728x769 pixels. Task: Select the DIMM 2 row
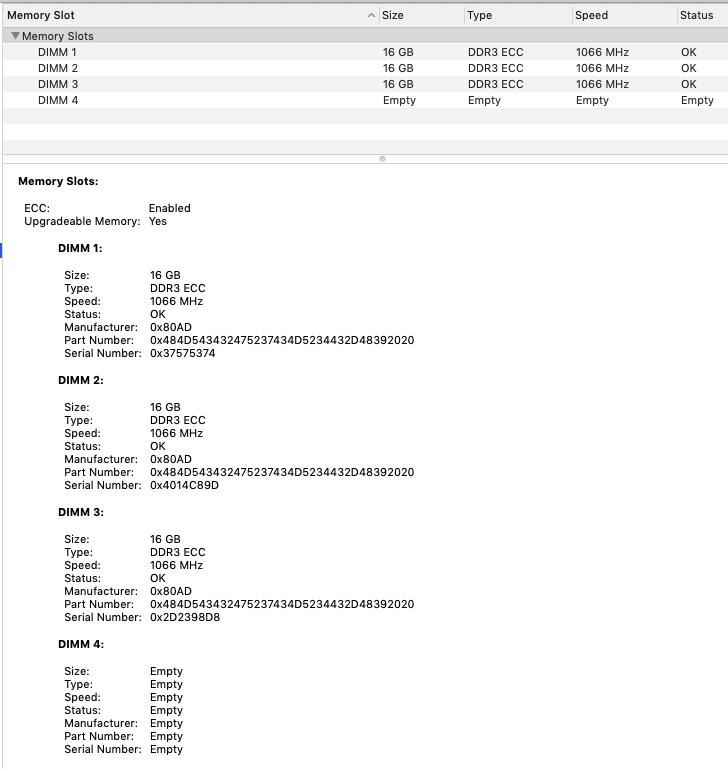[x=365, y=68]
